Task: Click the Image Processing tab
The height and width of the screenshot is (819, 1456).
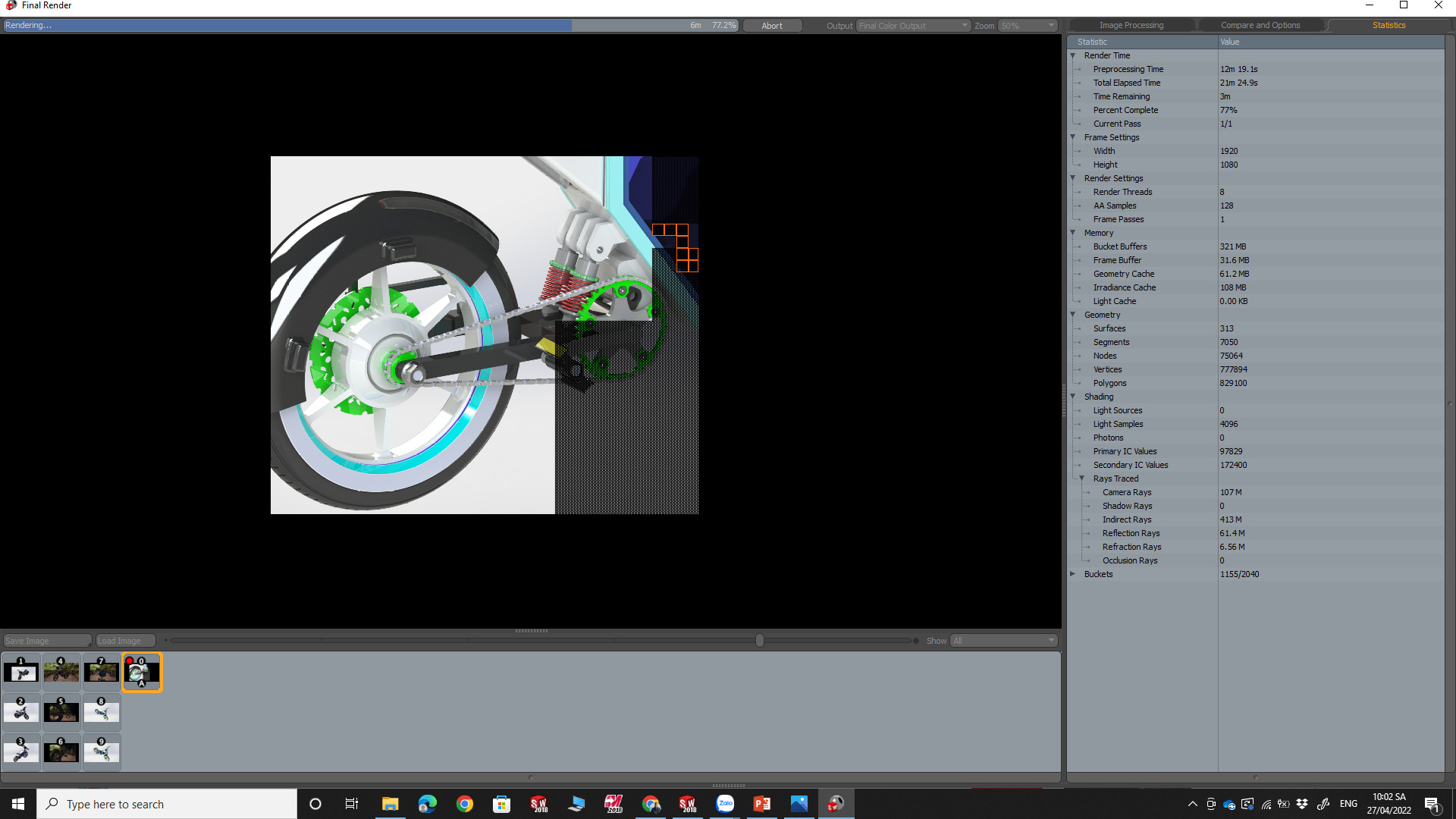Action: click(1132, 24)
